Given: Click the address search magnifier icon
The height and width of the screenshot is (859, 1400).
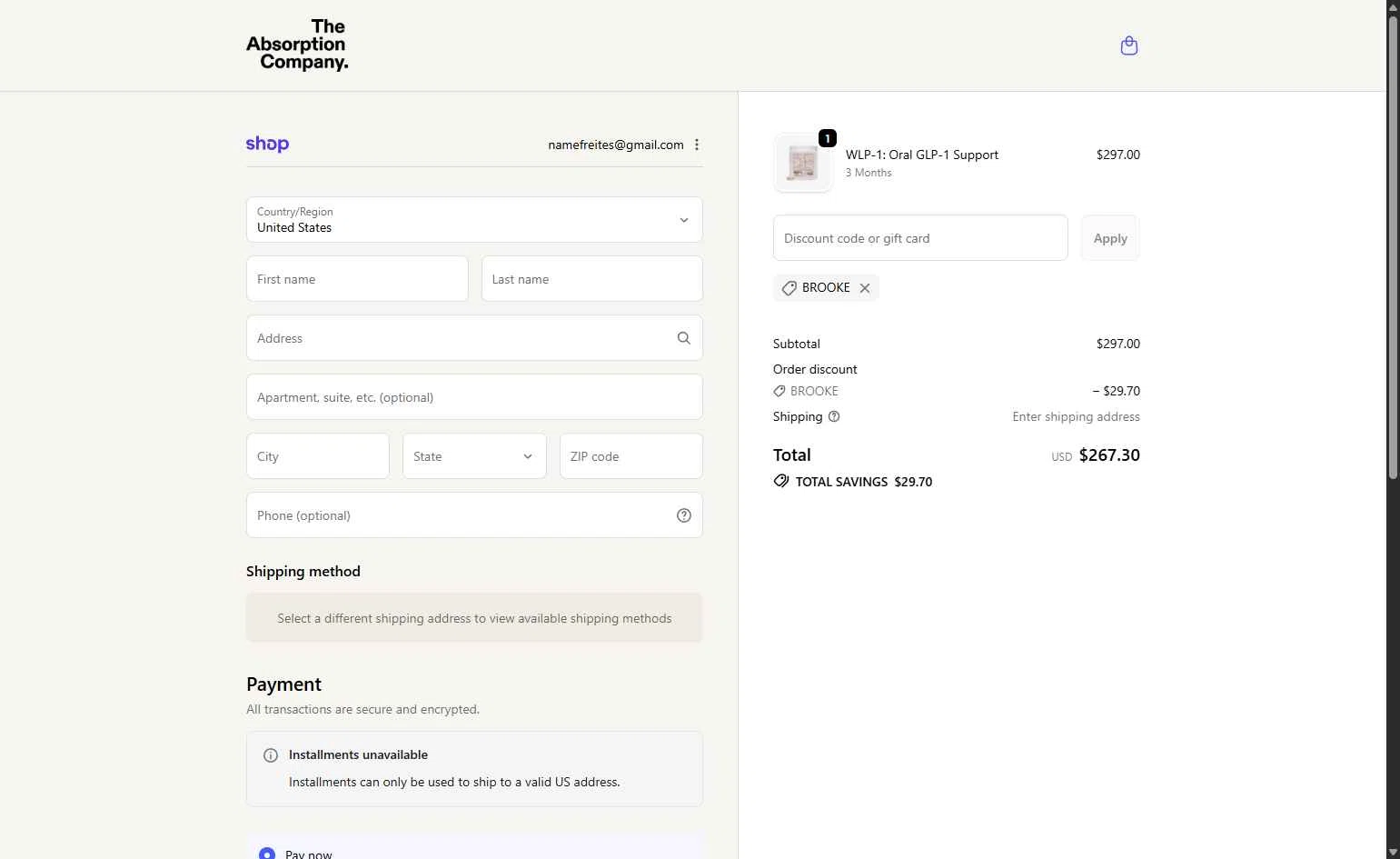Looking at the screenshot, I should tap(684, 338).
